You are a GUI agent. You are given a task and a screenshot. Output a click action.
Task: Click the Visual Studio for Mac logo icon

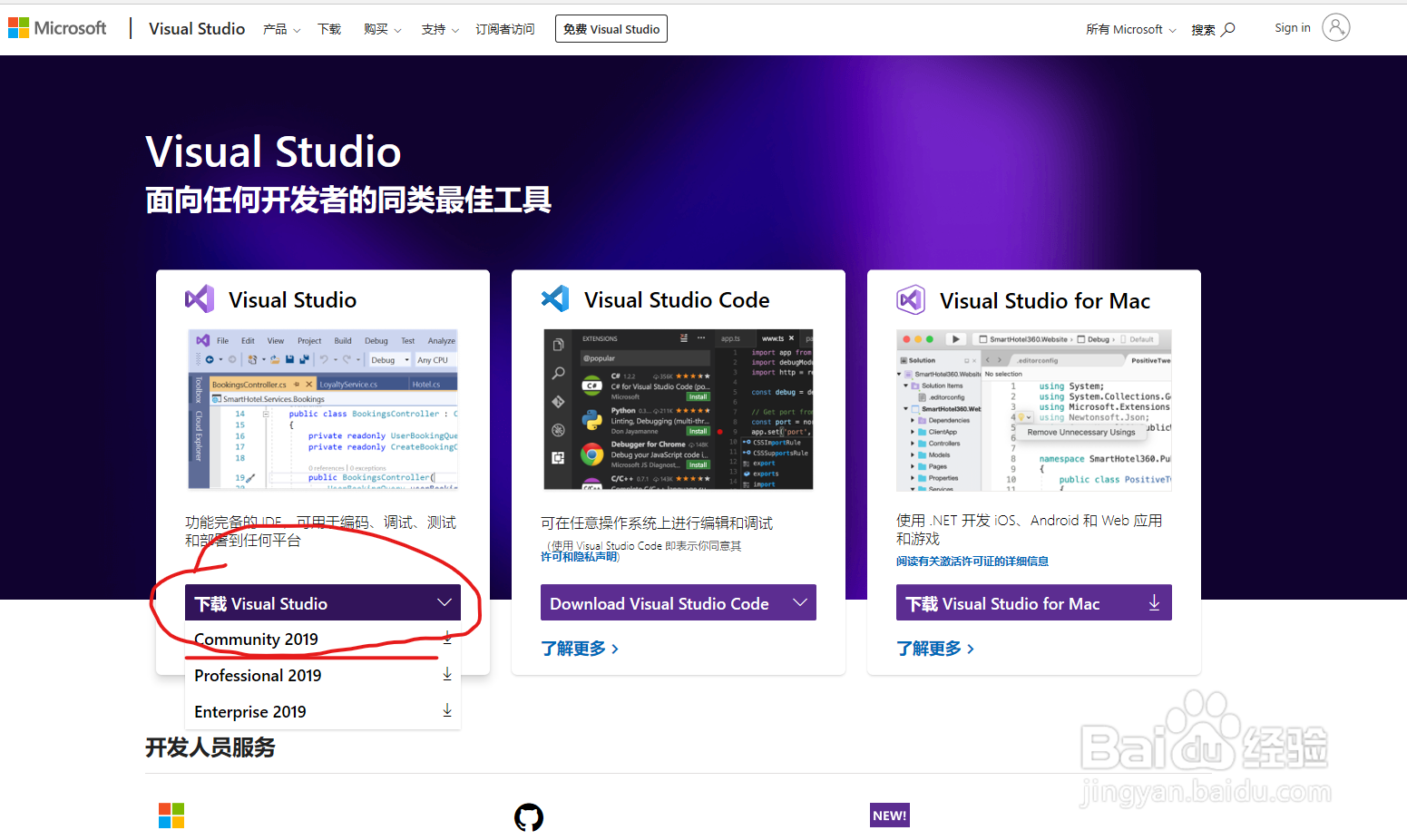[911, 299]
